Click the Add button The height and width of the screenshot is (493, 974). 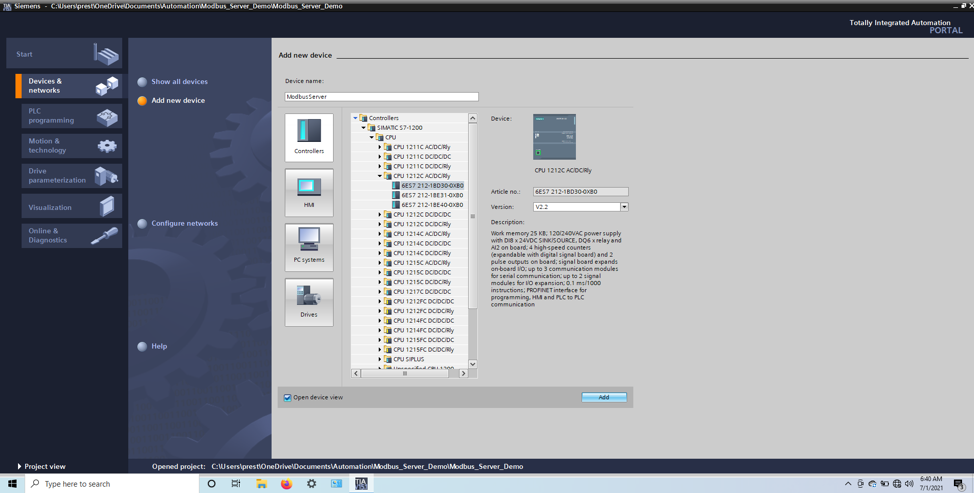(604, 397)
